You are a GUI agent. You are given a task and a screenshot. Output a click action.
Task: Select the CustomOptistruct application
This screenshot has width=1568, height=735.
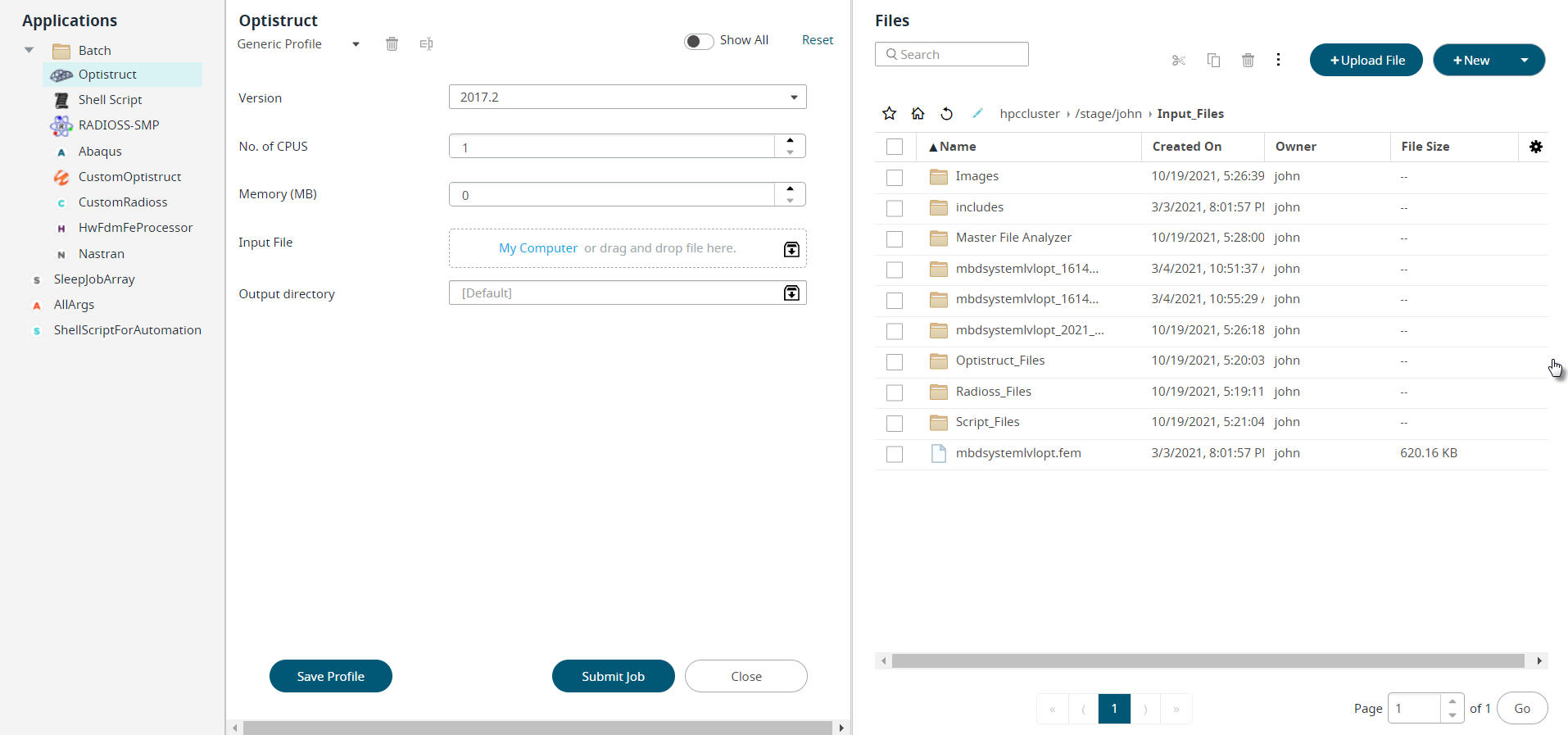pos(129,177)
